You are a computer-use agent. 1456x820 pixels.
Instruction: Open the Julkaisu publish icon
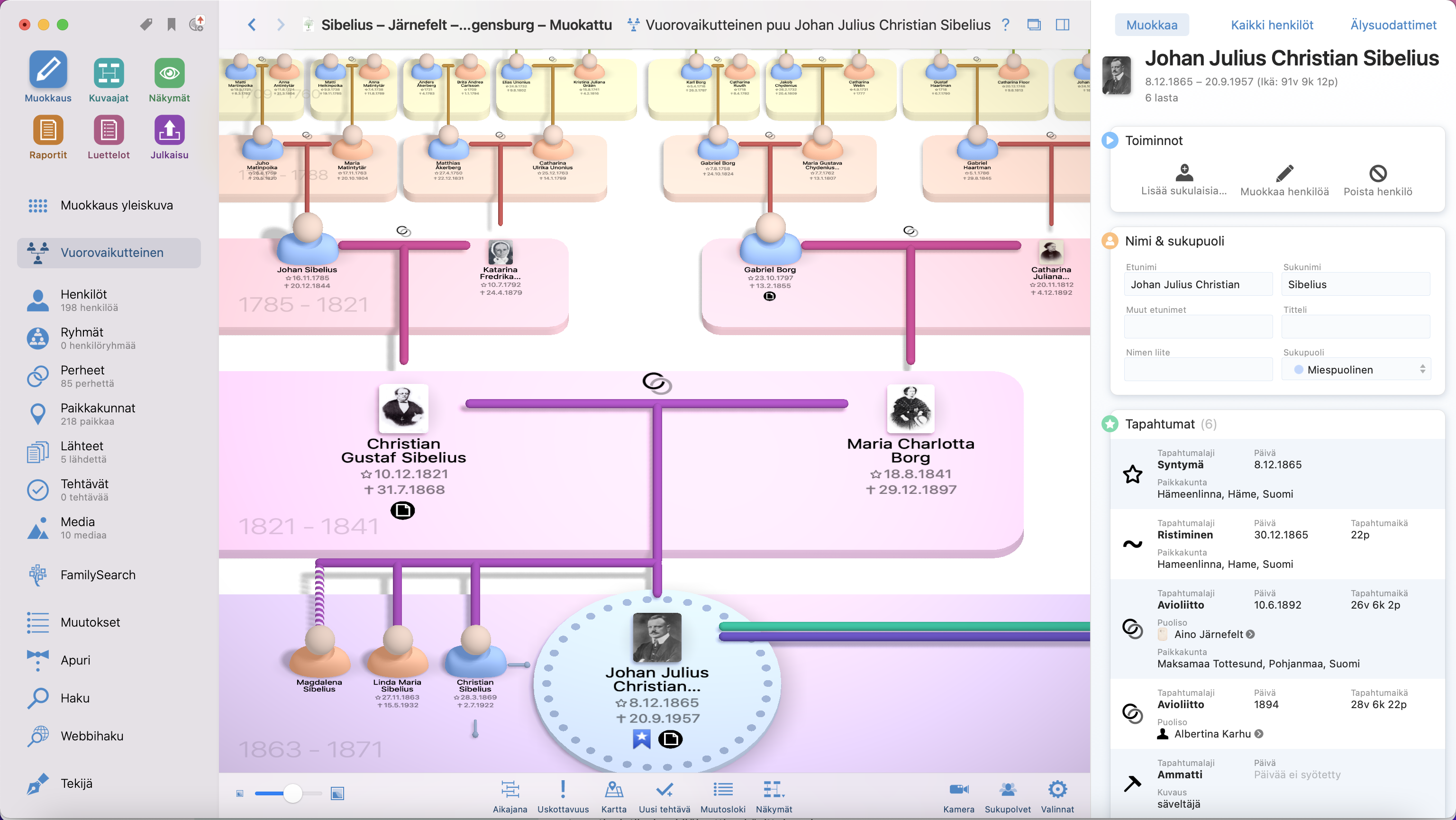169,130
